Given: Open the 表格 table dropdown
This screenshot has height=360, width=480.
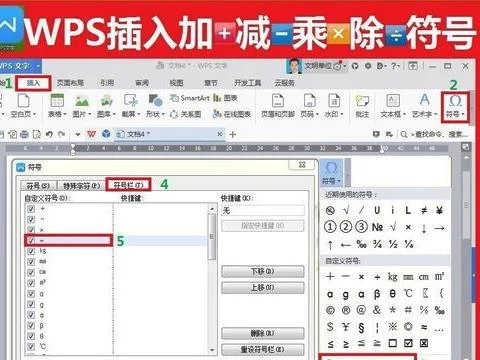Looking at the screenshot, I should tap(57, 106).
